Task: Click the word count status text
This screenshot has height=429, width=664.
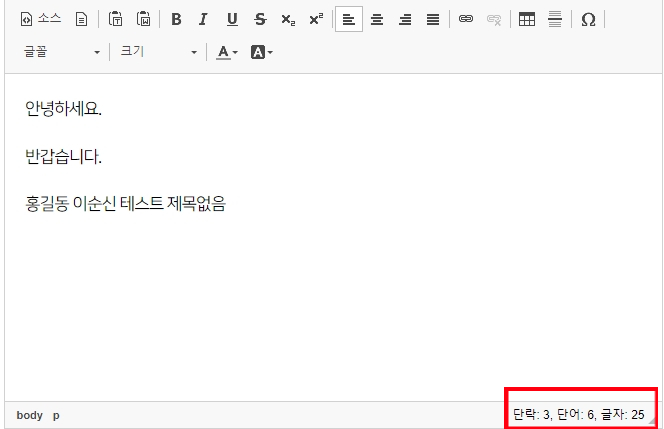Action: point(578,414)
